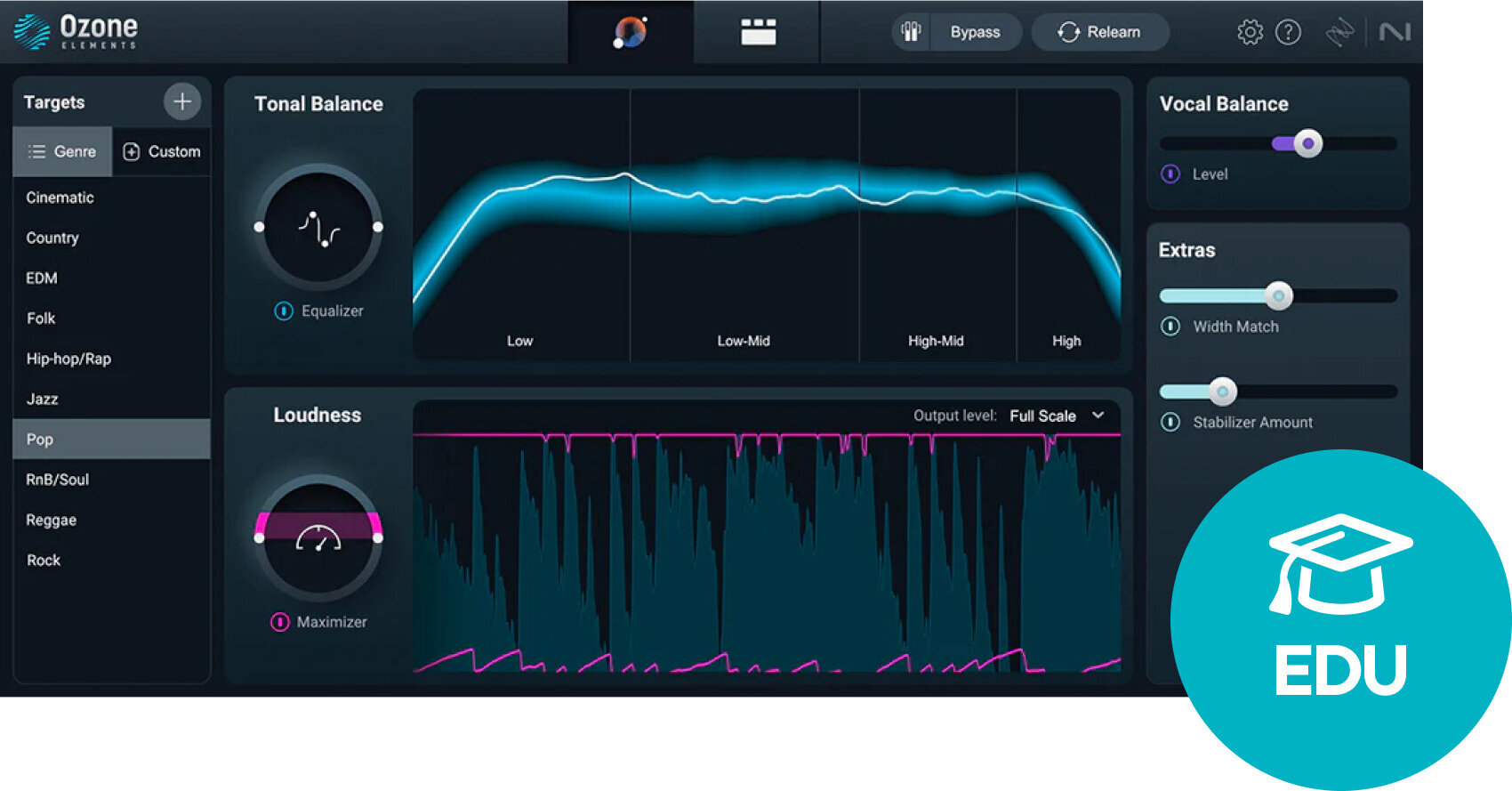The width and height of the screenshot is (1512, 791).
Task: Select the Country genre target
Action: coord(111,238)
